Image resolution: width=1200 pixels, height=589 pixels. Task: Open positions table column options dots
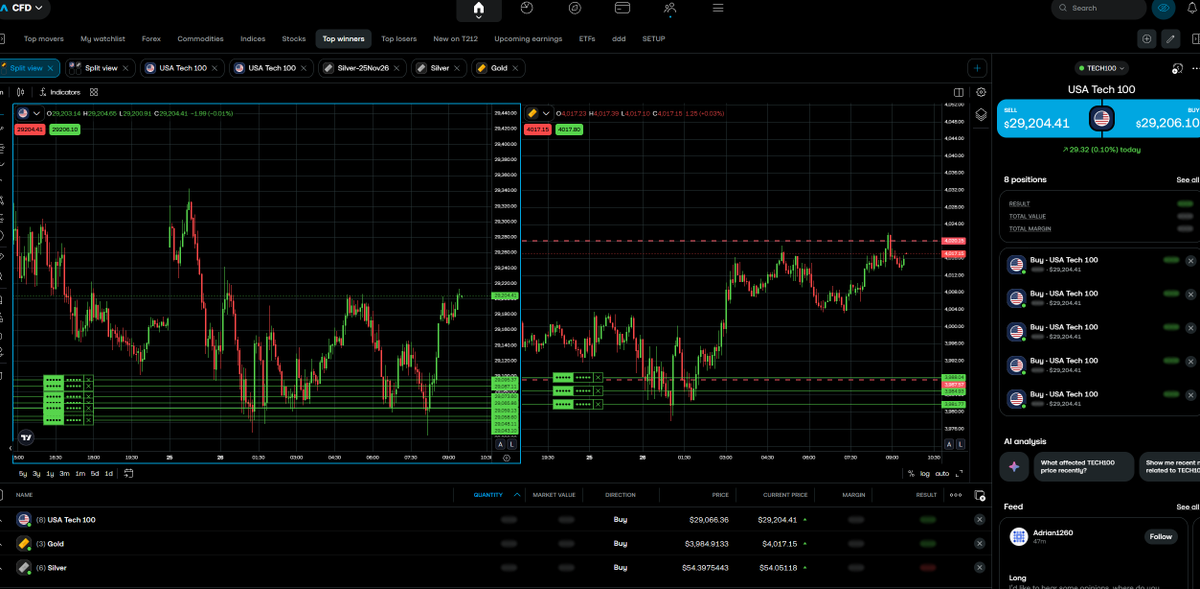pyautogui.click(x=956, y=494)
